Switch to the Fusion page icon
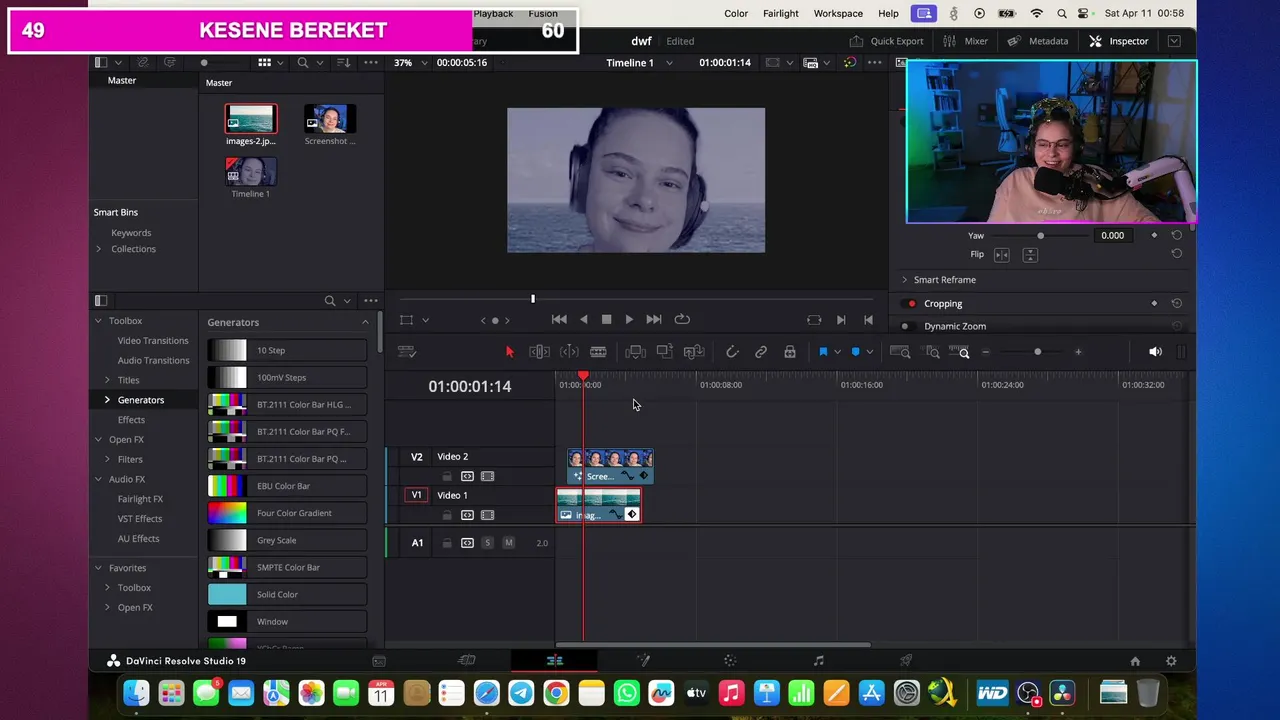Screen dimensions: 1280x720 click(x=643, y=661)
